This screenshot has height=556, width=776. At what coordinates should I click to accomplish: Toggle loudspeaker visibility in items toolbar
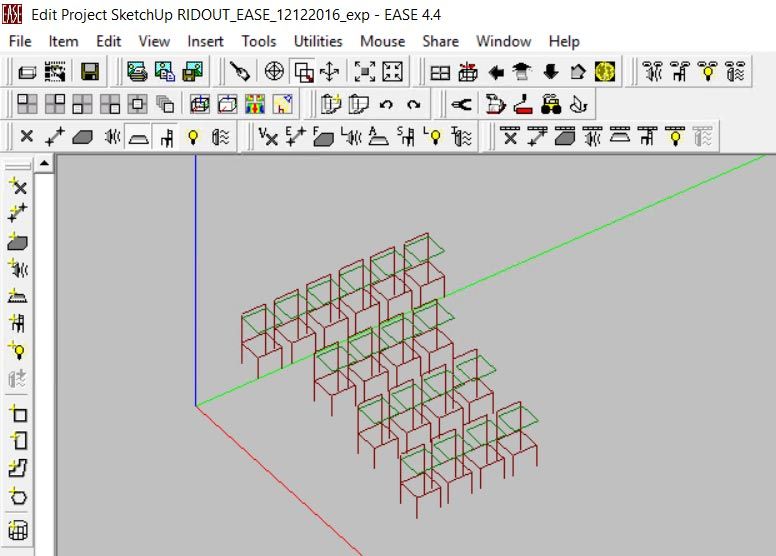pyautogui.click(x=111, y=137)
